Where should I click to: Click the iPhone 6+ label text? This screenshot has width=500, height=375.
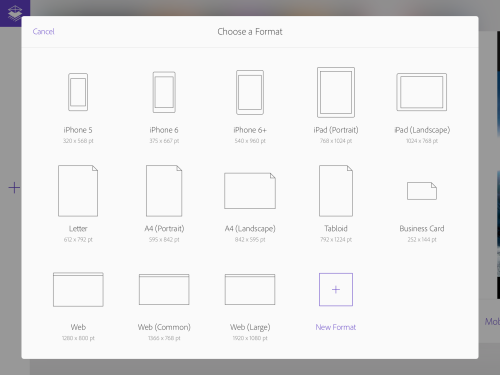(x=250, y=130)
